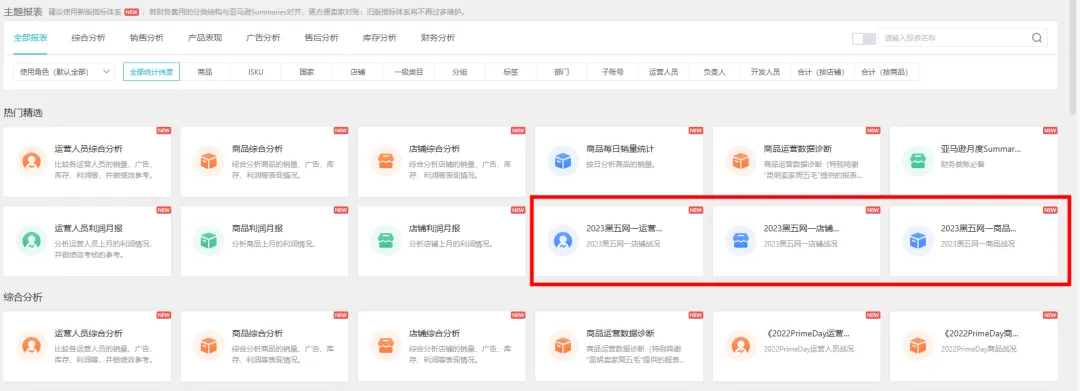Filter by 合计(按店铺) dimension
This screenshot has height=391, width=1080.
coord(822,72)
